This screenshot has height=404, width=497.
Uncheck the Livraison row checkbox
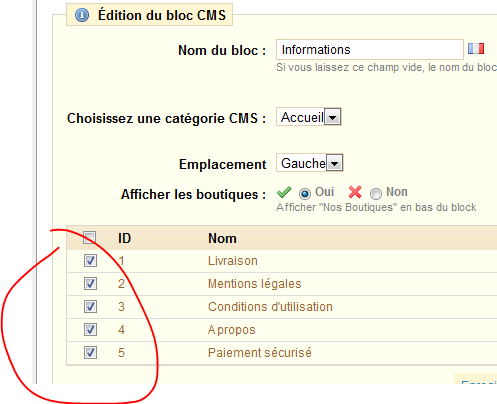[90, 260]
